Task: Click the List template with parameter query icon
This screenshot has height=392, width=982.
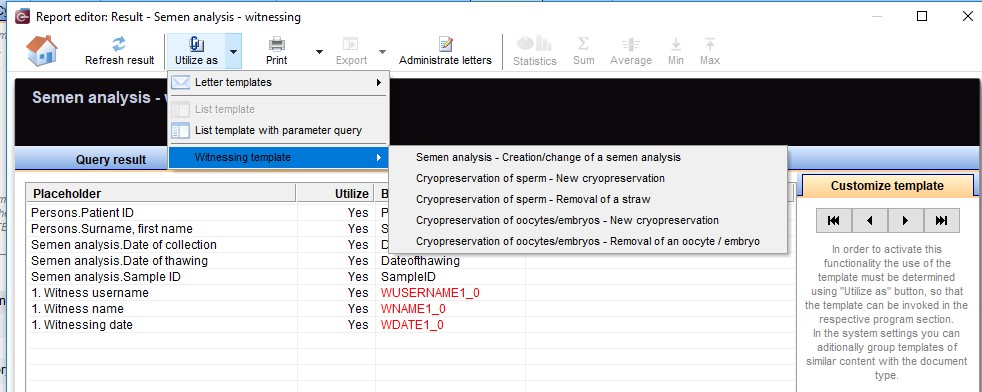Action: pos(180,130)
